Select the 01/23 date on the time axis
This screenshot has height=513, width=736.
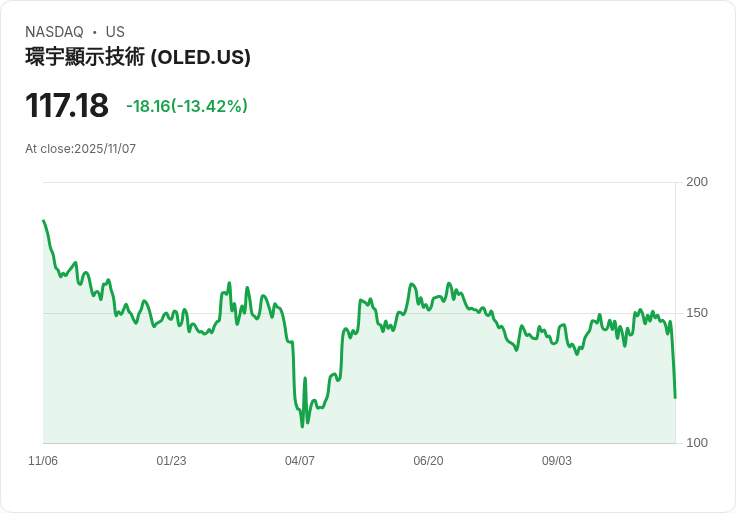[171, 461]
